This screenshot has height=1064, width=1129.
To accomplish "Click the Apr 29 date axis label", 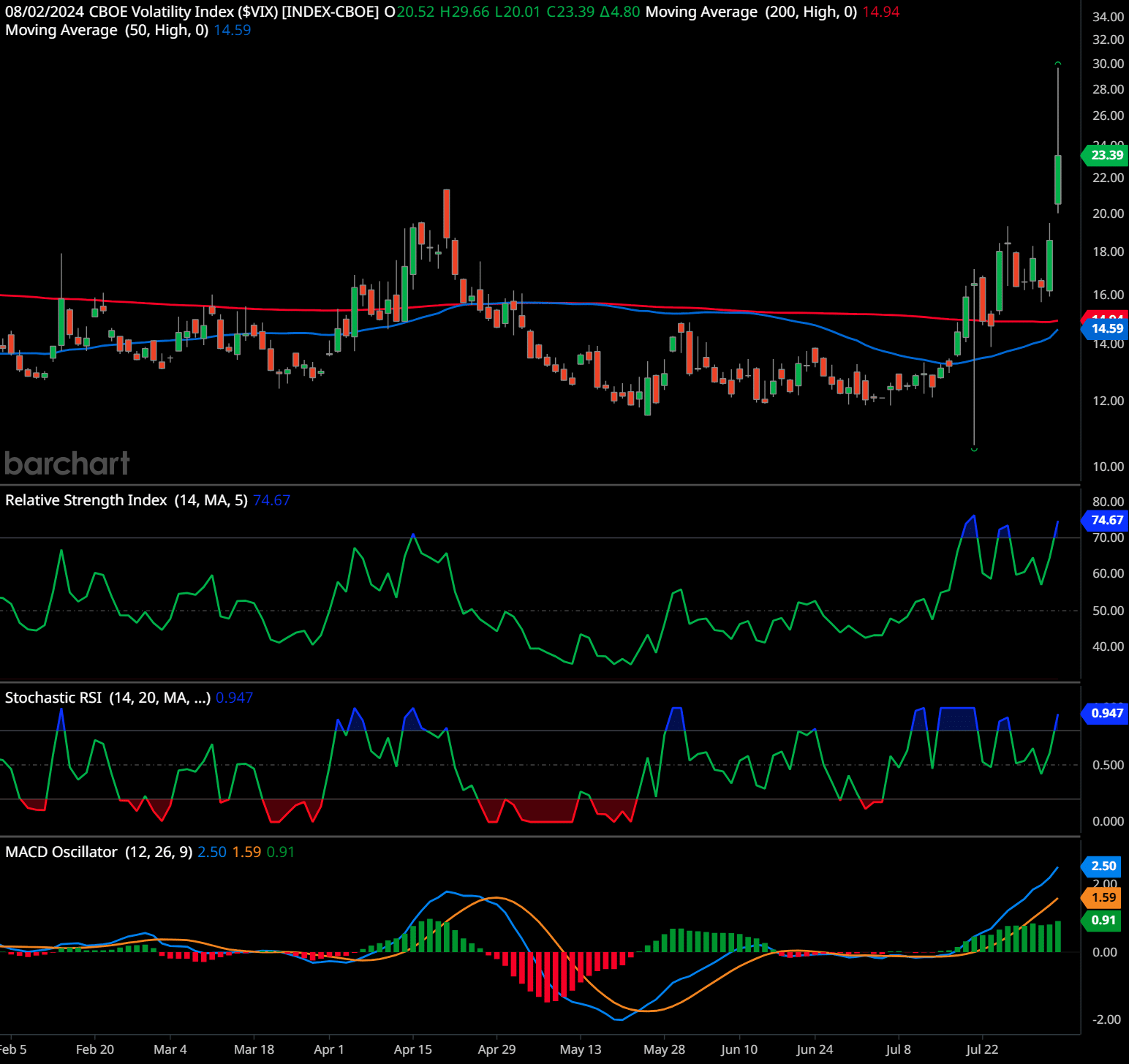I will coord(496,1049).
